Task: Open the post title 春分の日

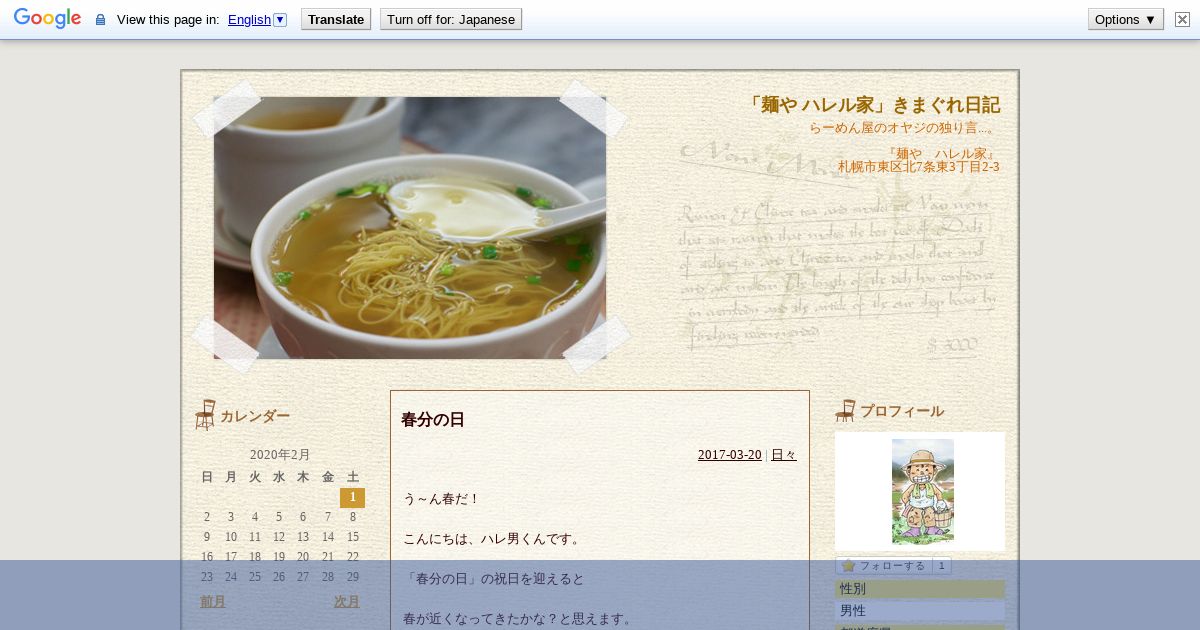Action: 433,420
